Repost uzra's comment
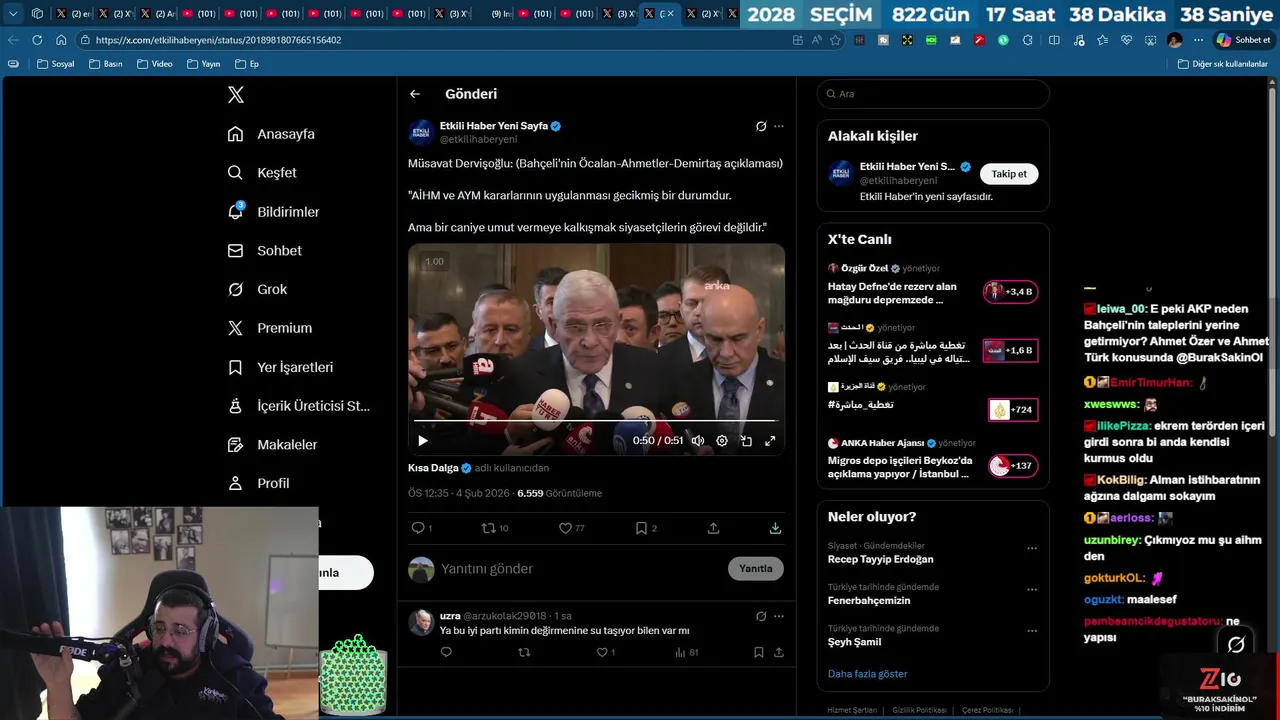 [x=524, y=652]
